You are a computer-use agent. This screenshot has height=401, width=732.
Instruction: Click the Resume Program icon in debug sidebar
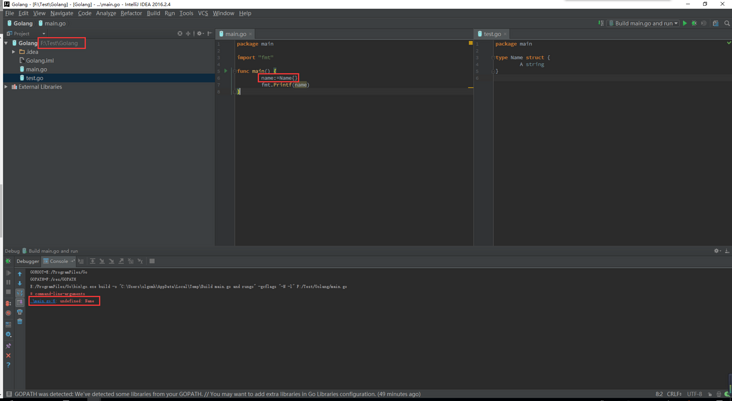pos(9,273)
